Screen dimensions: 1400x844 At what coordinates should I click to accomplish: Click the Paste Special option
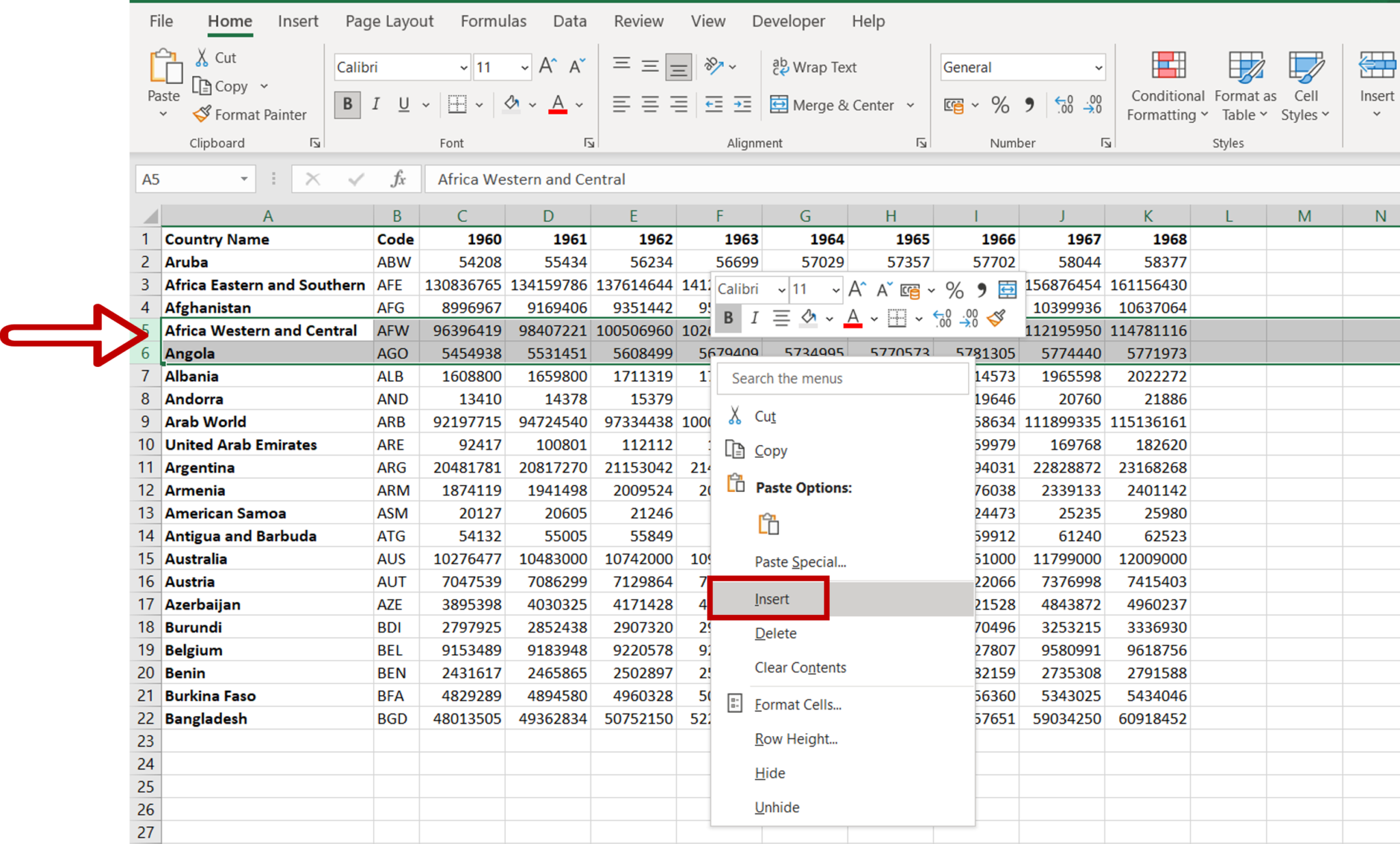(x=800, y=561)
